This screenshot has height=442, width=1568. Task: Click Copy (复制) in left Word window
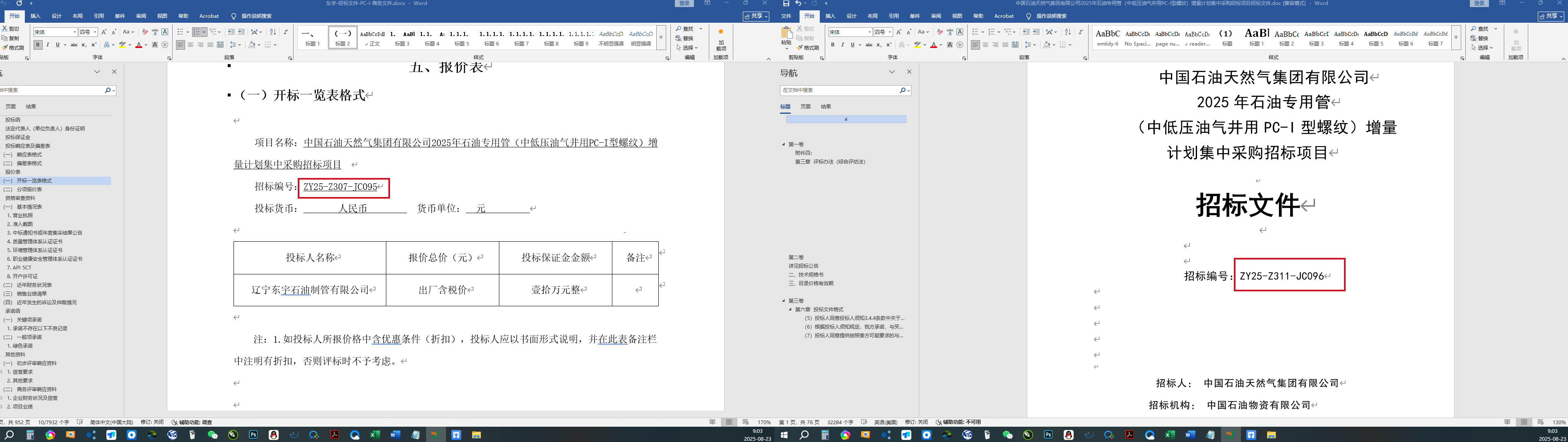coord(11,38)
